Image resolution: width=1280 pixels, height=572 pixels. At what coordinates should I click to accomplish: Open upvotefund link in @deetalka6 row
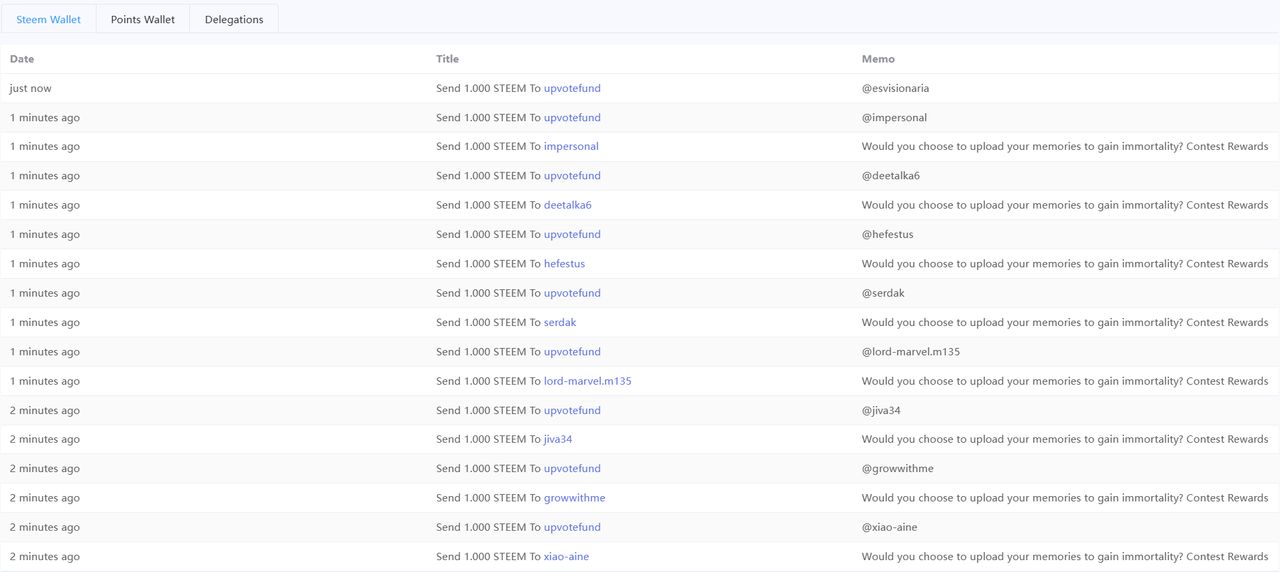pyautogui.click(x=572, y=175)
